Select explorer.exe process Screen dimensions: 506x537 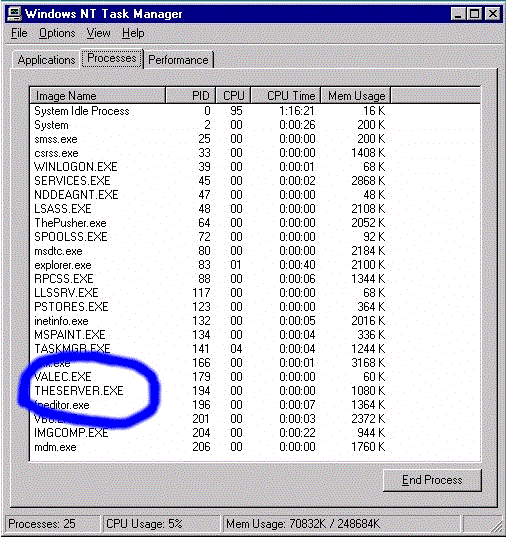[x=210, y=265]
